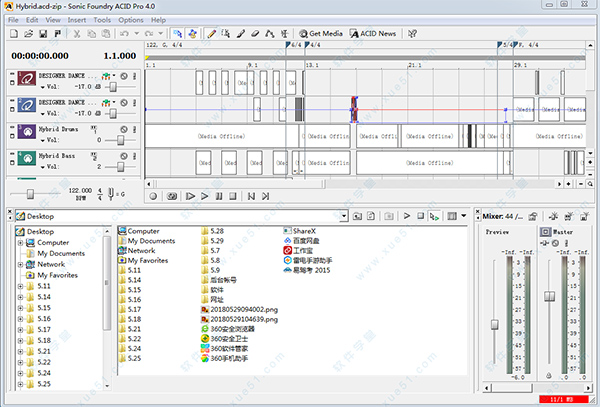Expand the 5.11 folder in tree
Image resolution: width=600 pixels, height=407 pixels.
(21, 286)
